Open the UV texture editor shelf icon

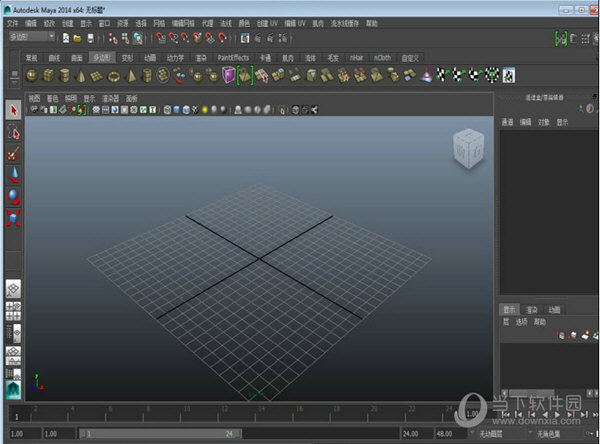click(509, 75)
